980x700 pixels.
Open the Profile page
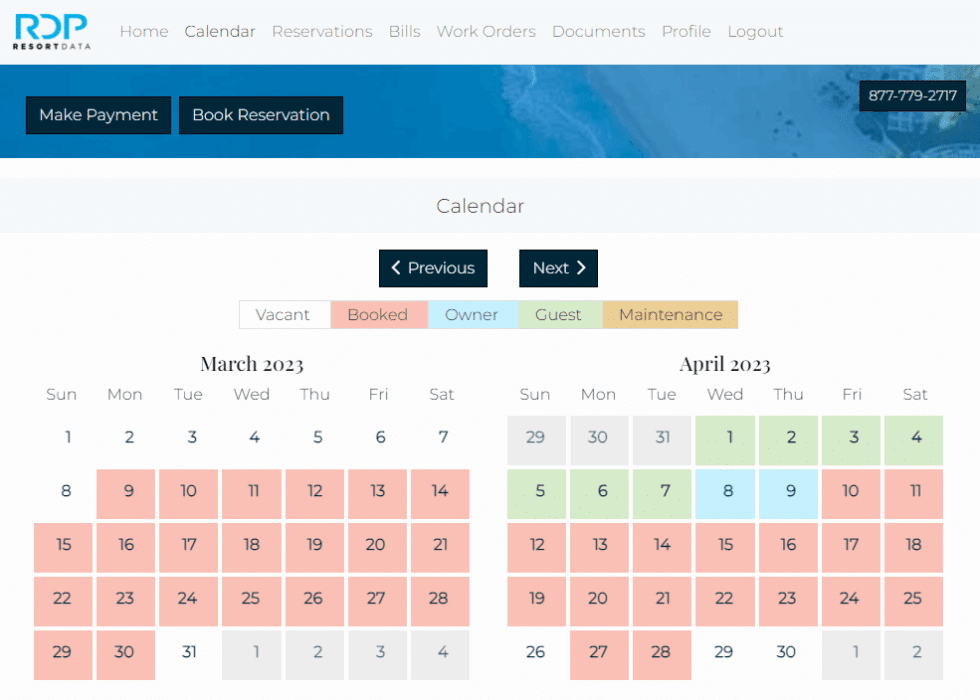point(686,31)
